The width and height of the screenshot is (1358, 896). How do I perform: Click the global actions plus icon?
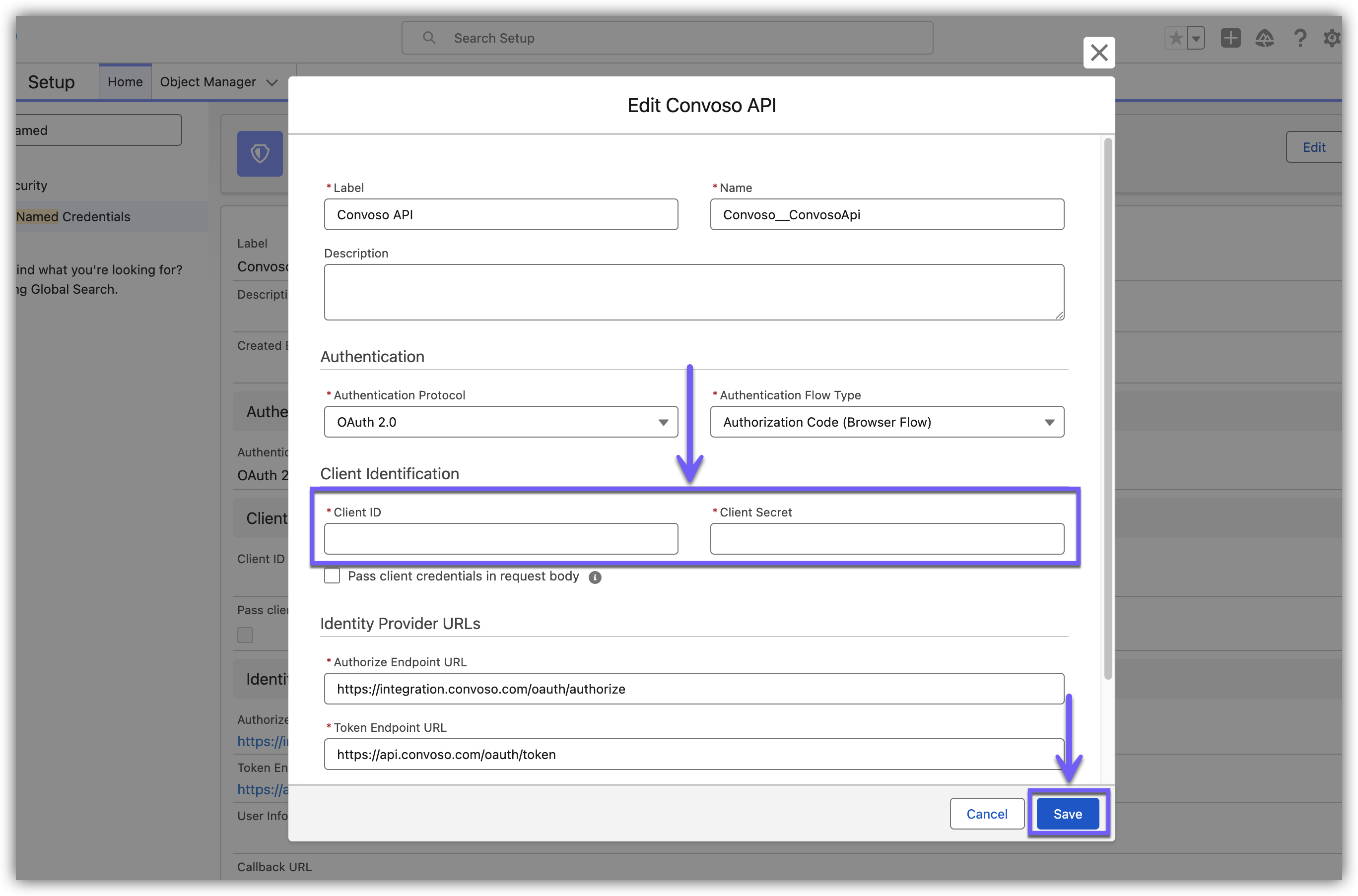tap(1230, 38)
